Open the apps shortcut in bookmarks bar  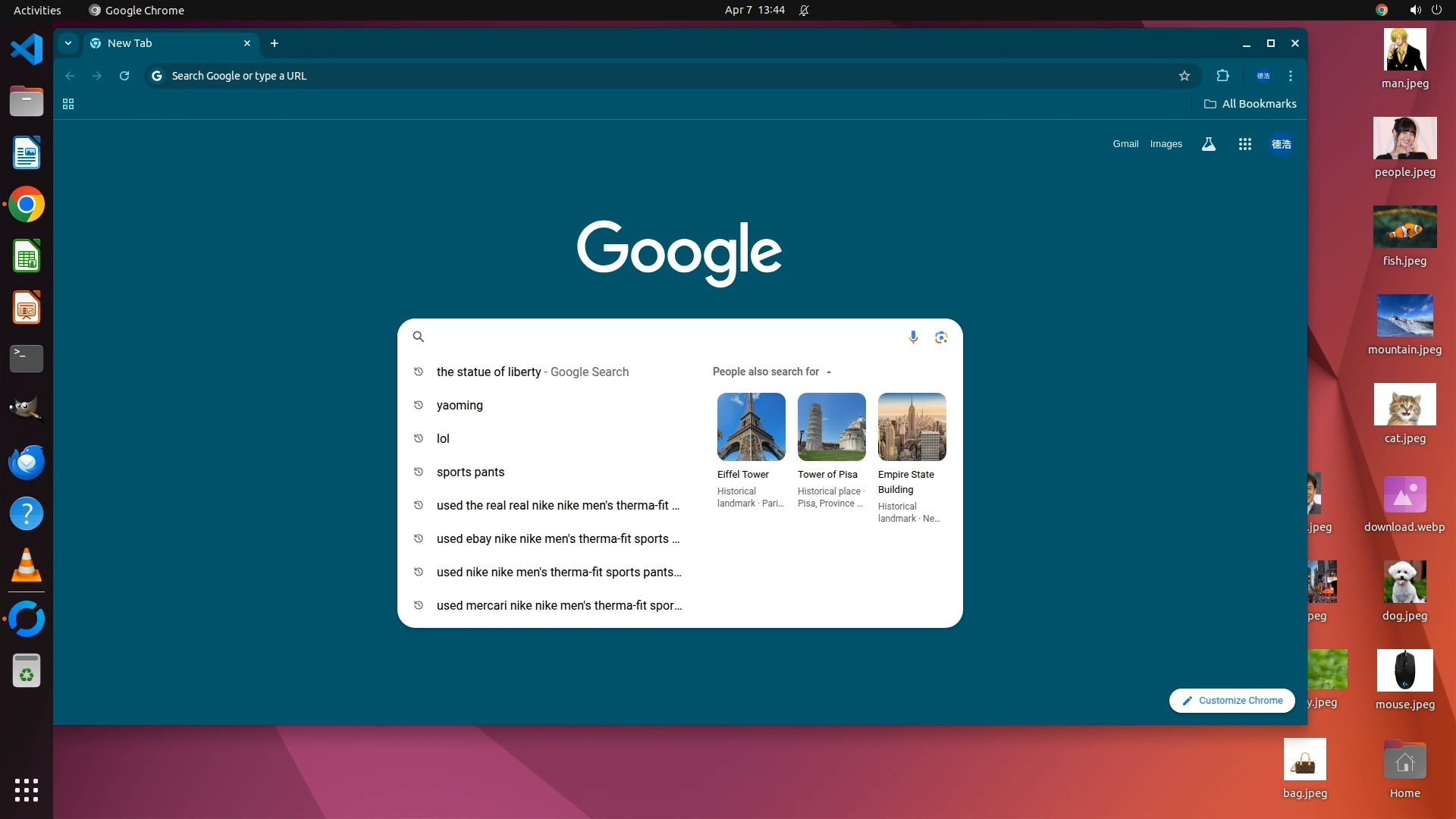(x=68, y=104)
